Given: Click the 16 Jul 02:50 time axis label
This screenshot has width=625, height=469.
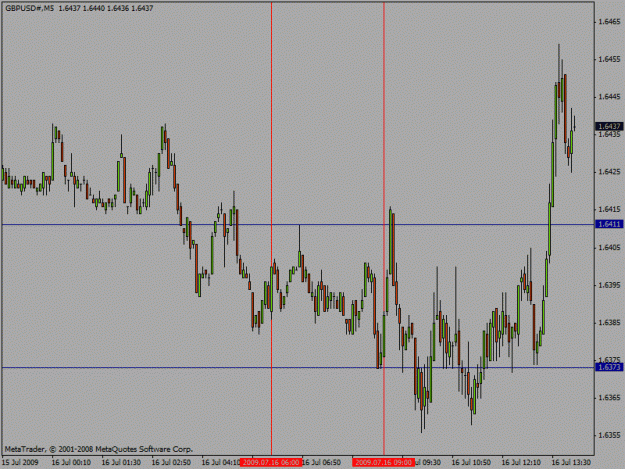Looking at the screenshot, I should click(171, 462).
